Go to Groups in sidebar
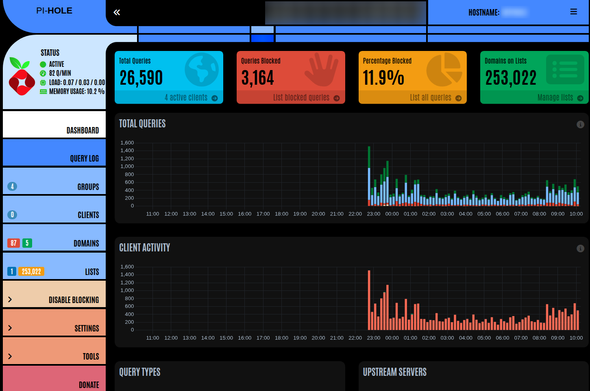 click(54, 181)
